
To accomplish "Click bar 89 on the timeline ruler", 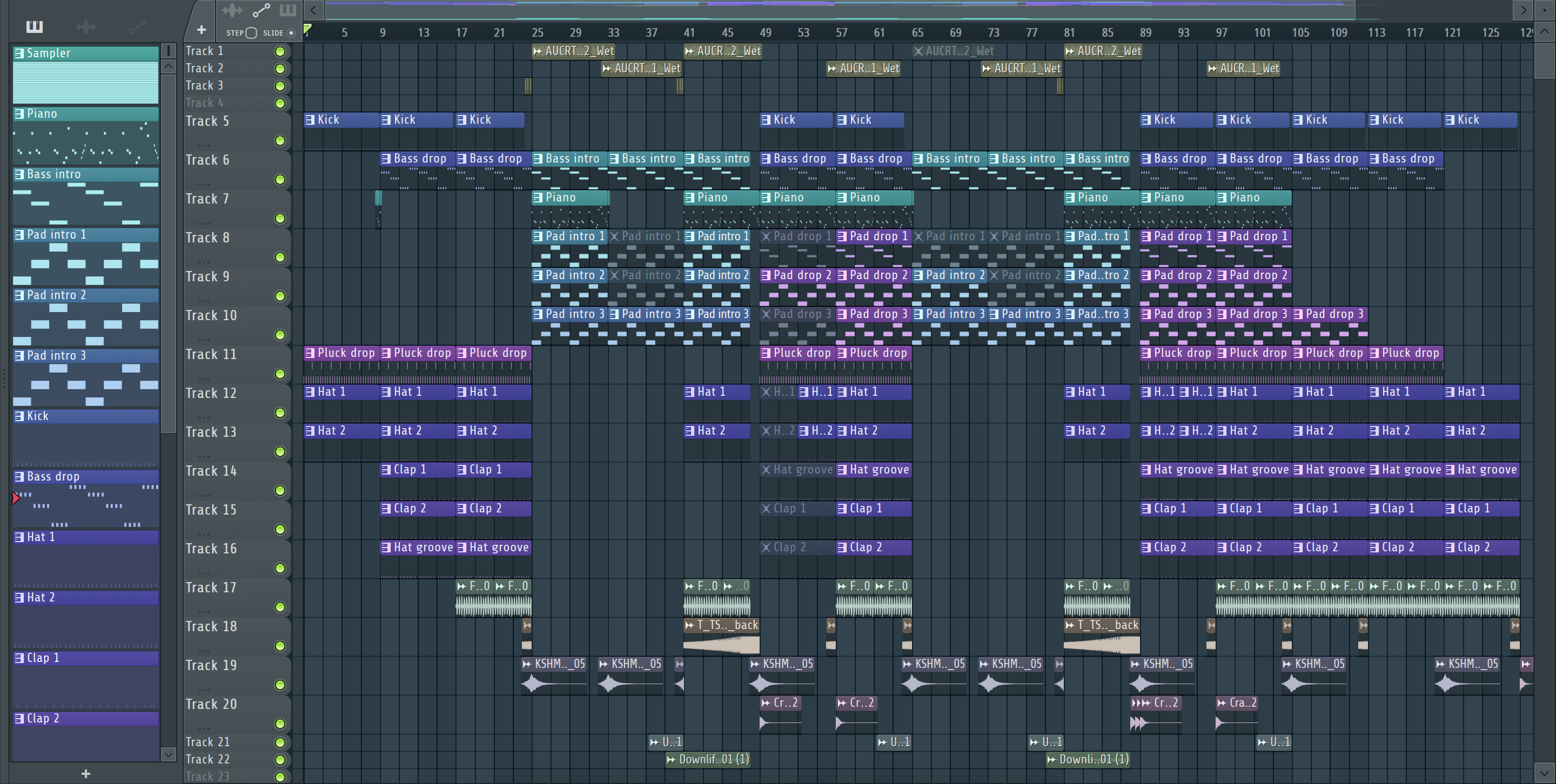I will [1145, 32].
